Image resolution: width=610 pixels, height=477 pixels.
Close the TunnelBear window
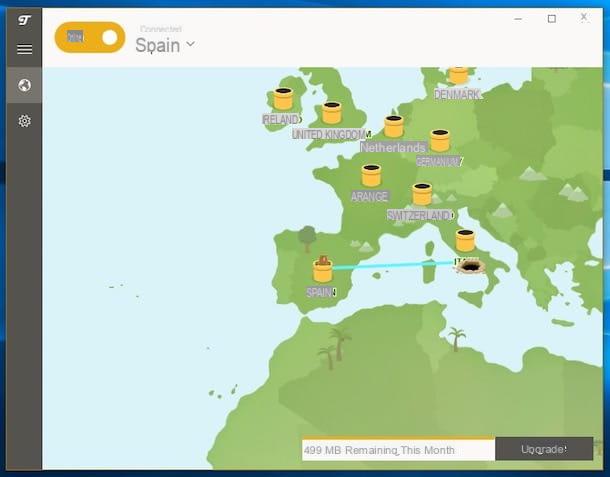pos(584,17)
